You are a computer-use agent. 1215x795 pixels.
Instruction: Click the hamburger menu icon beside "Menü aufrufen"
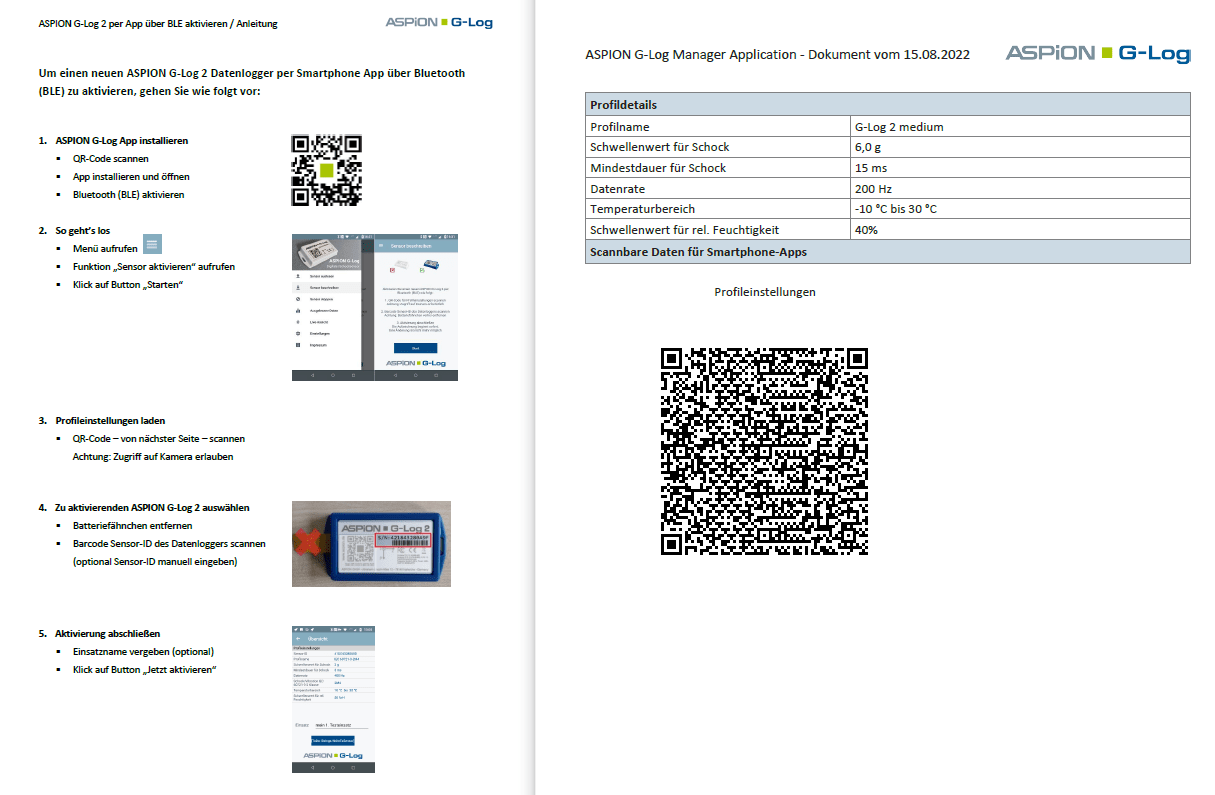pos(152,244)
